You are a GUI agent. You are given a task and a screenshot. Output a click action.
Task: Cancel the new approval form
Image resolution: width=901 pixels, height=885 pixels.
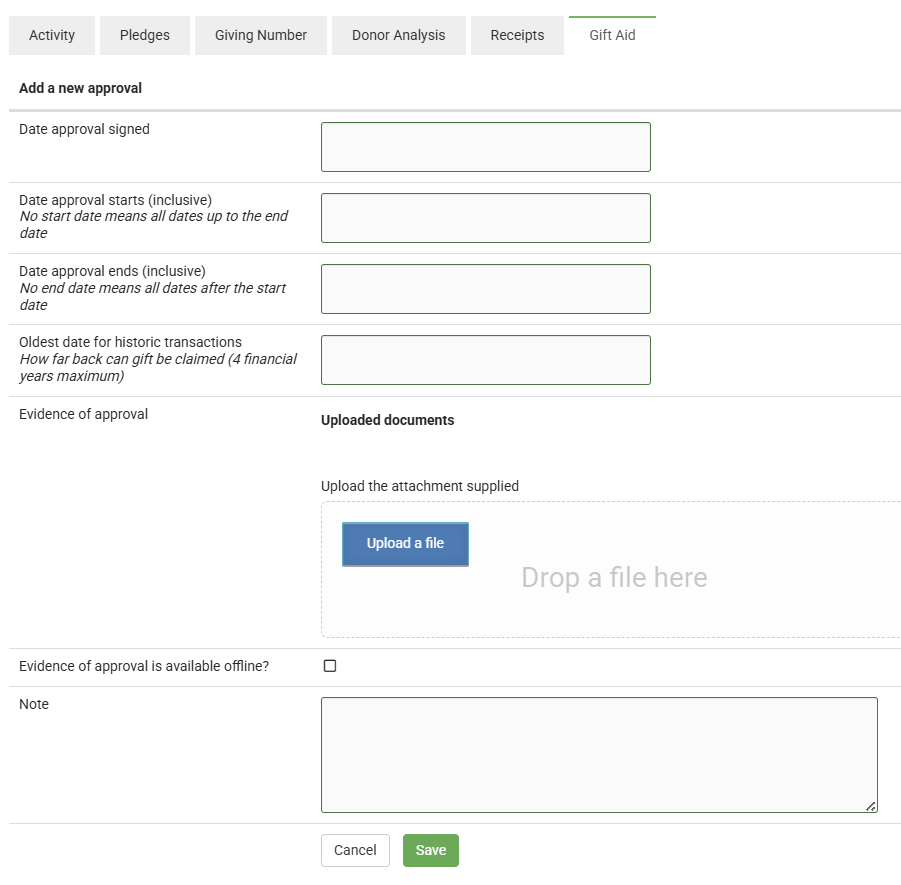(x=355, y=851)
